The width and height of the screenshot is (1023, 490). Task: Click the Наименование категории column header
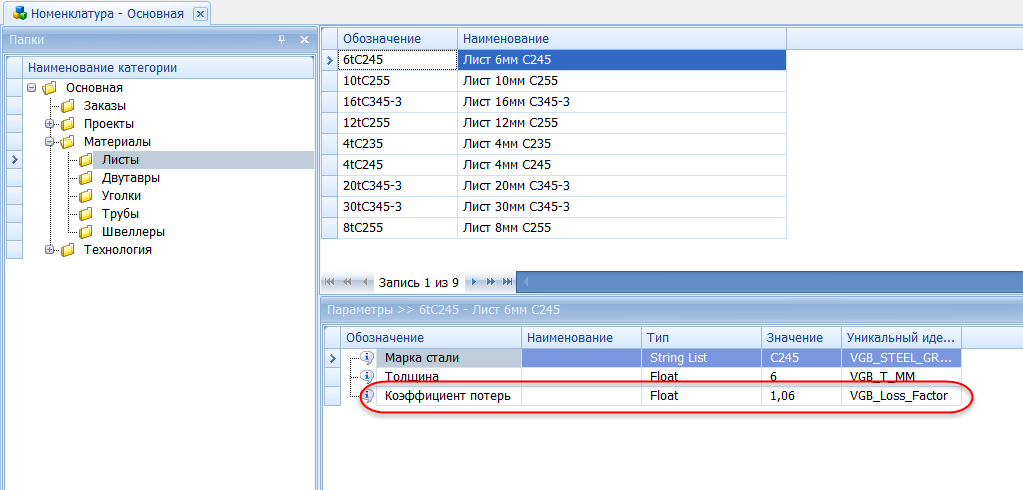click(102, 68)
